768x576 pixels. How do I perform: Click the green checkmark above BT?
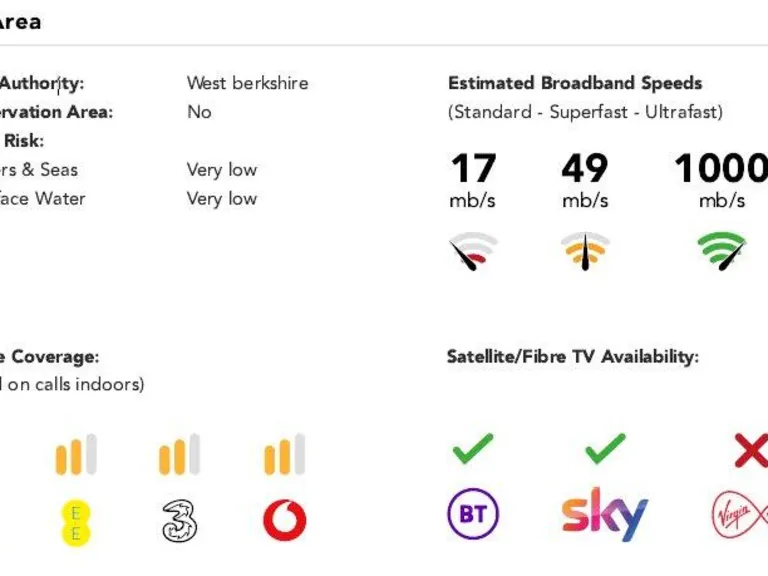tap(472, 449)
